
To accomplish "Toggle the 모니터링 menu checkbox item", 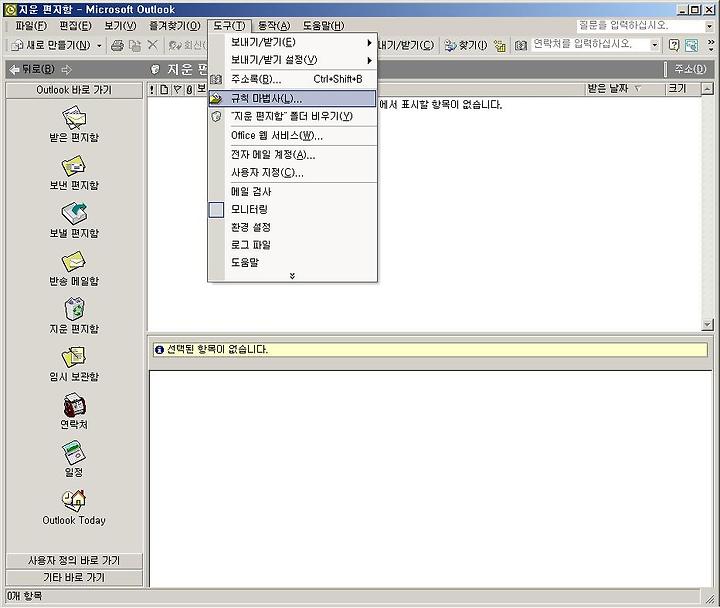I will coord(292,209).
